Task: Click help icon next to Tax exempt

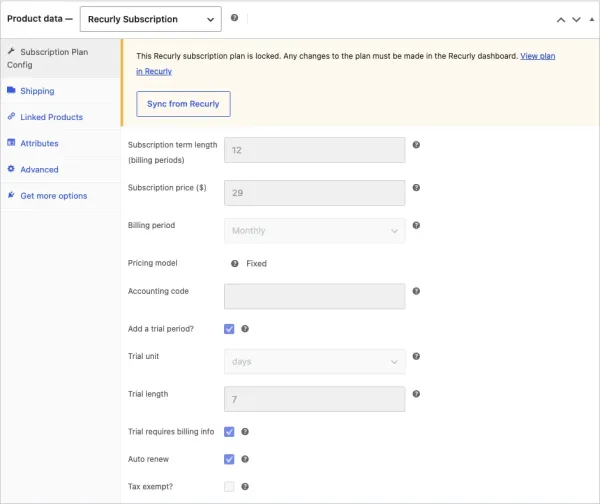Action: pyautogui.click(x=245, y=486)
